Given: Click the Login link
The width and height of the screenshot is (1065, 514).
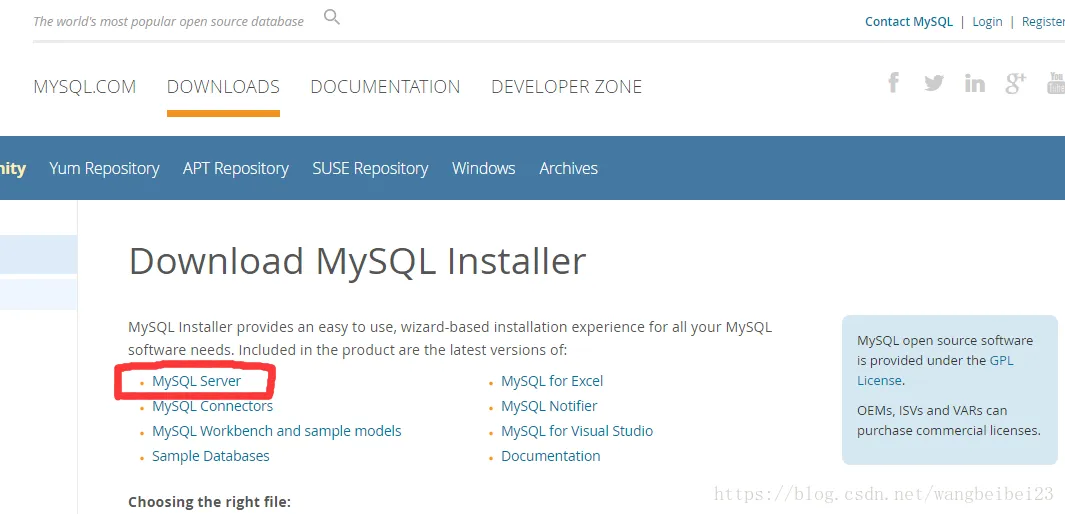Looking at the screenshot, I should 987,22.
